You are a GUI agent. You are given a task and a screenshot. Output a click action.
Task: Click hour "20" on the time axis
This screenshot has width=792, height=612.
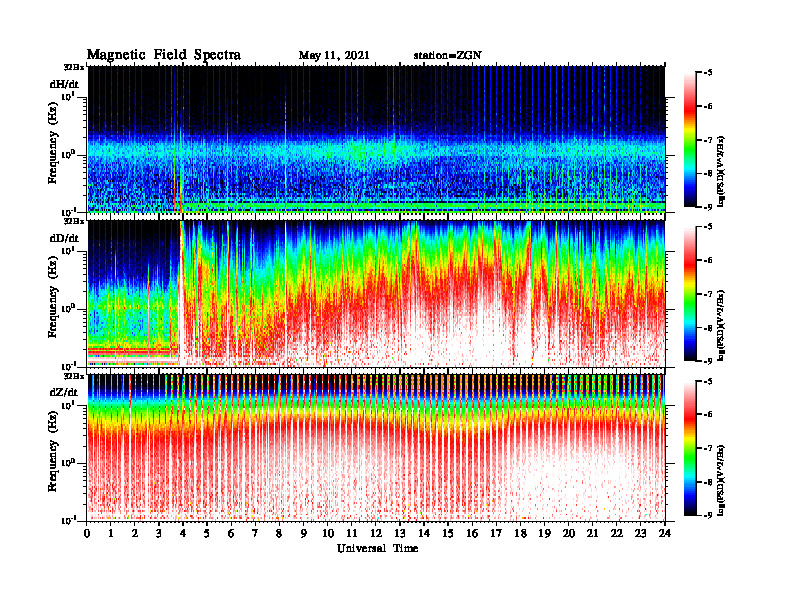569,534
